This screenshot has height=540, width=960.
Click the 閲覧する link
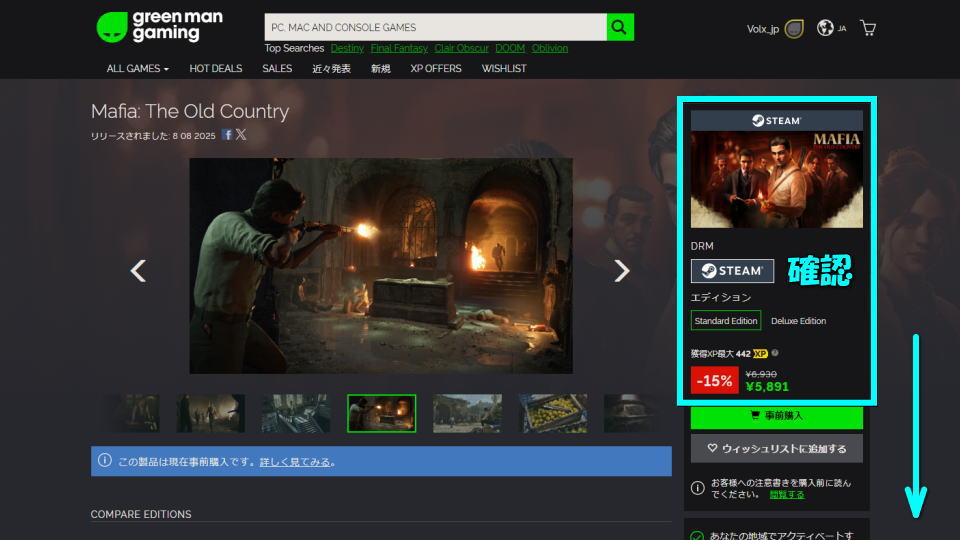(x=787, y=495)
